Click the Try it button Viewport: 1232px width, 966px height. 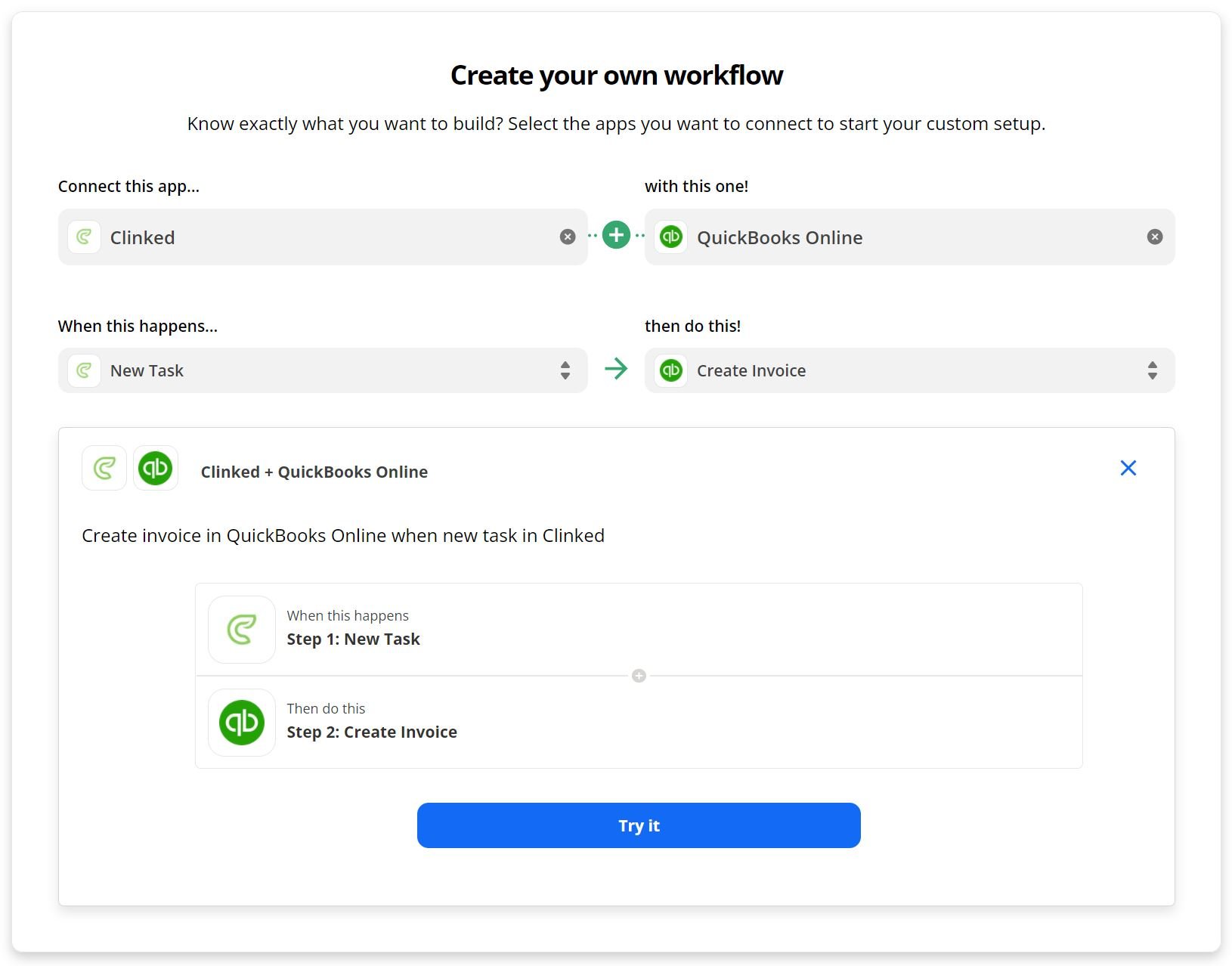point(639,825)
